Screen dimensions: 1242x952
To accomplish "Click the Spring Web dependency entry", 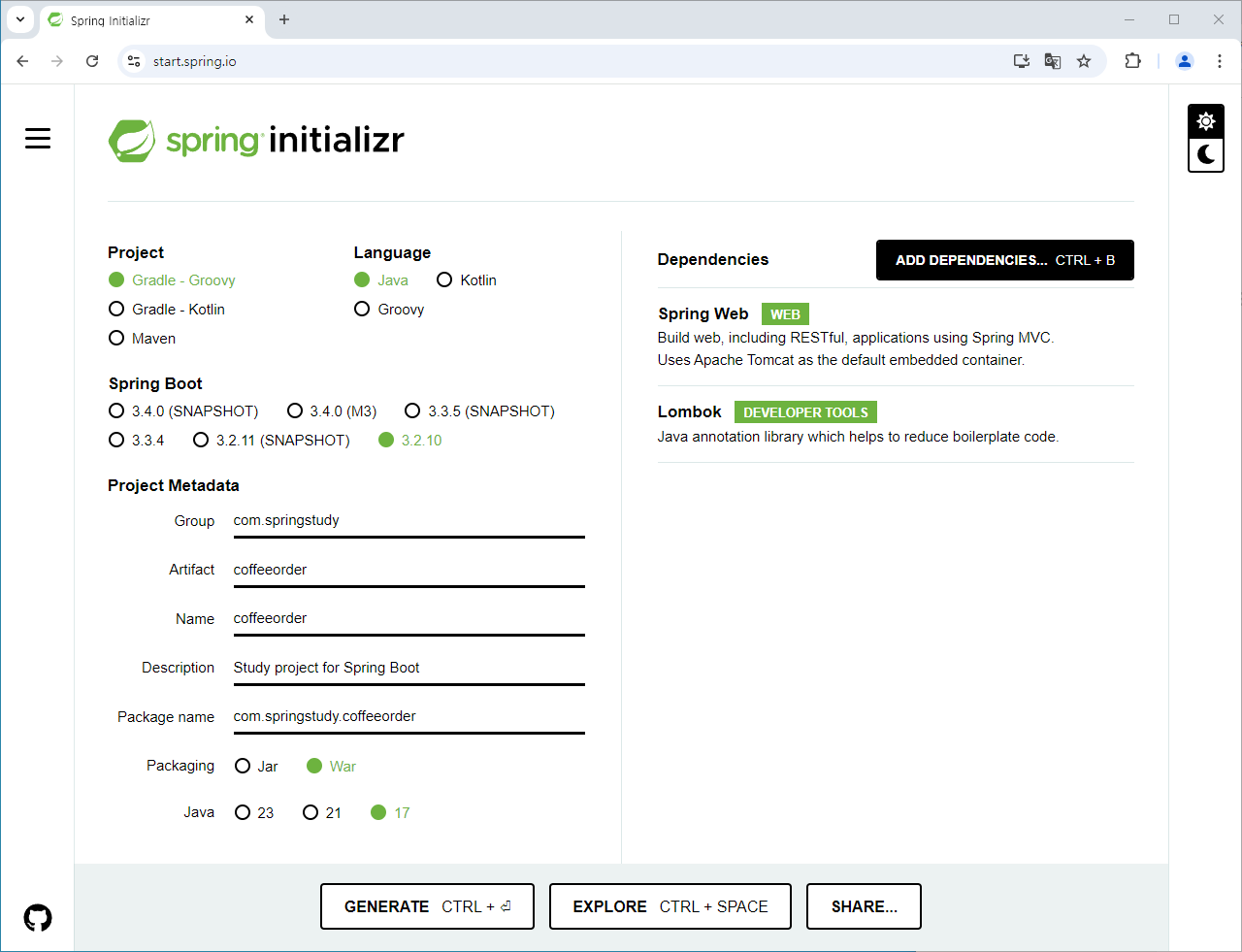I will [896, 337].
